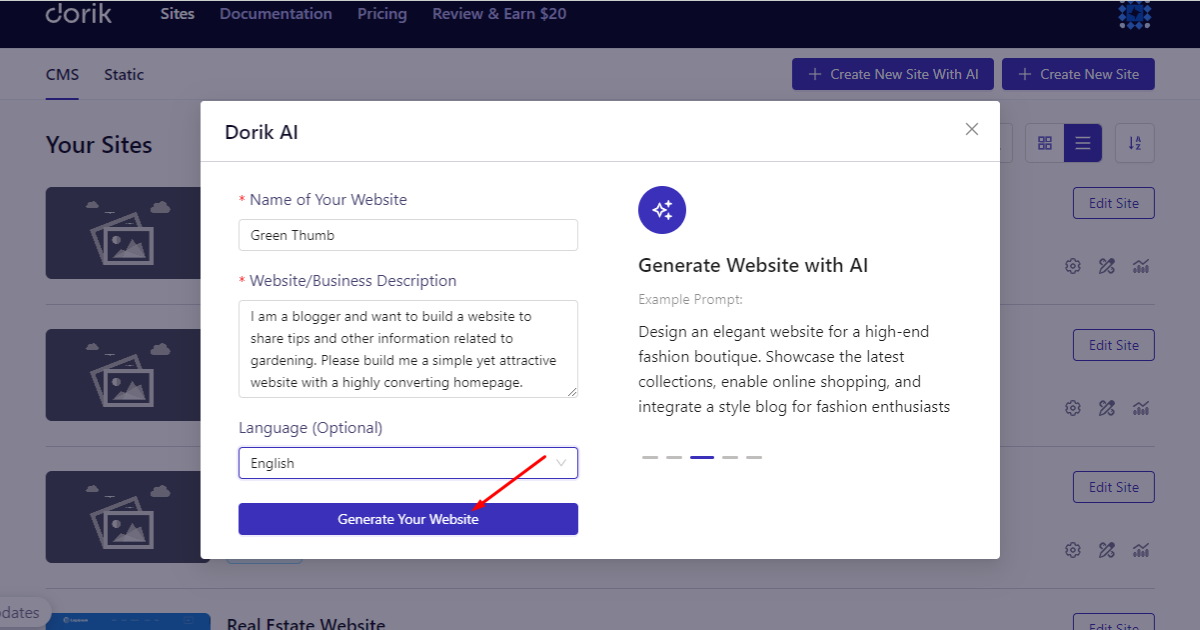1200x630 pixels.
Task: Click the Your Sites heading
Action: click(99, 145)
